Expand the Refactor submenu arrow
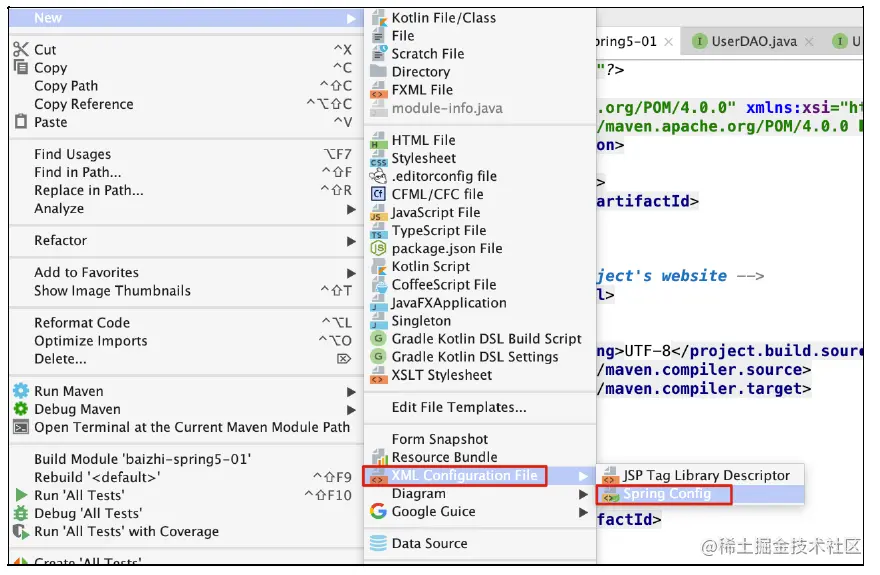The image size is (880, 575). point(351,241)
